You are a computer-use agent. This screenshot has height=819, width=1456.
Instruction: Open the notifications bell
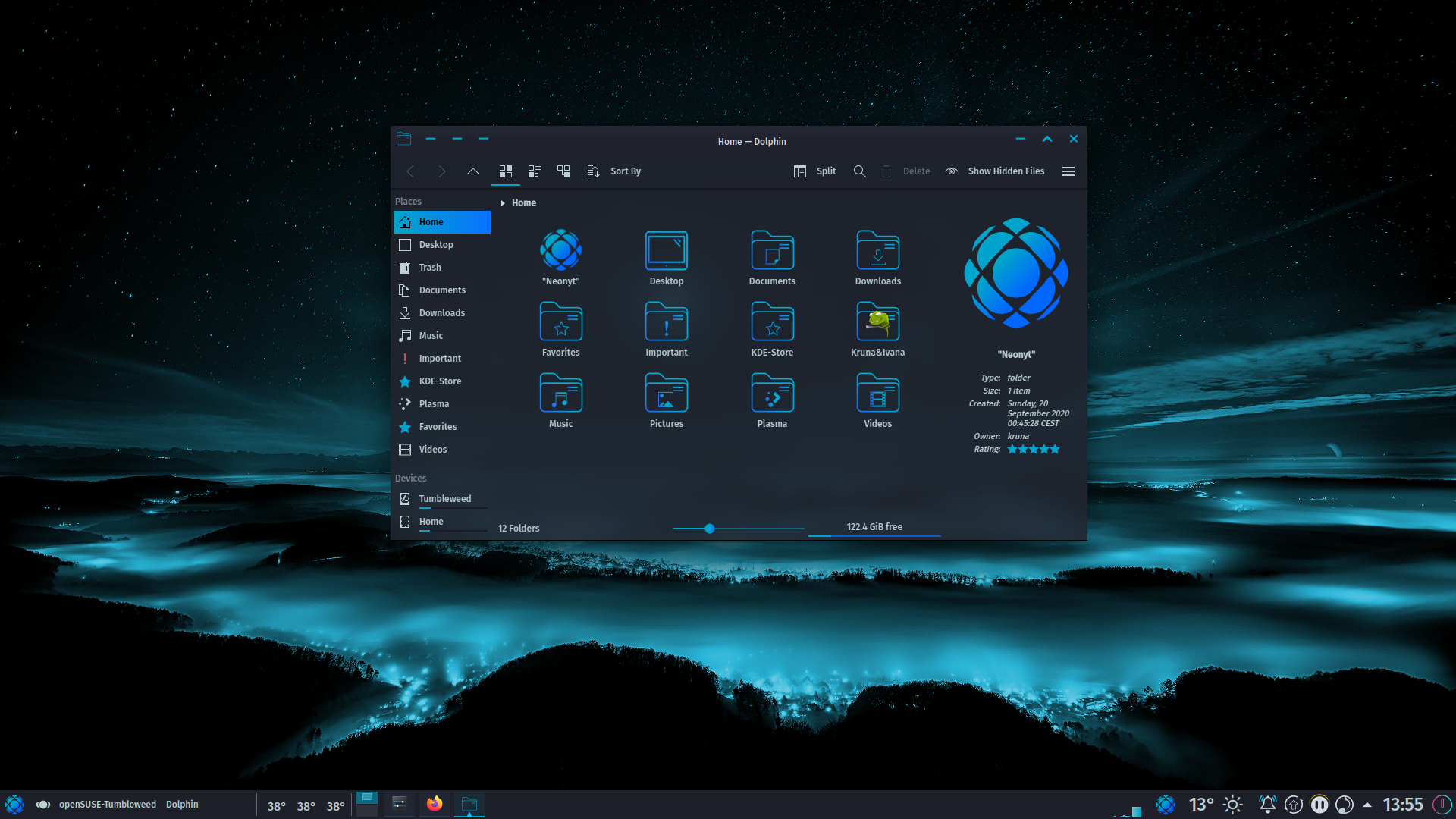pos(1267,805)
